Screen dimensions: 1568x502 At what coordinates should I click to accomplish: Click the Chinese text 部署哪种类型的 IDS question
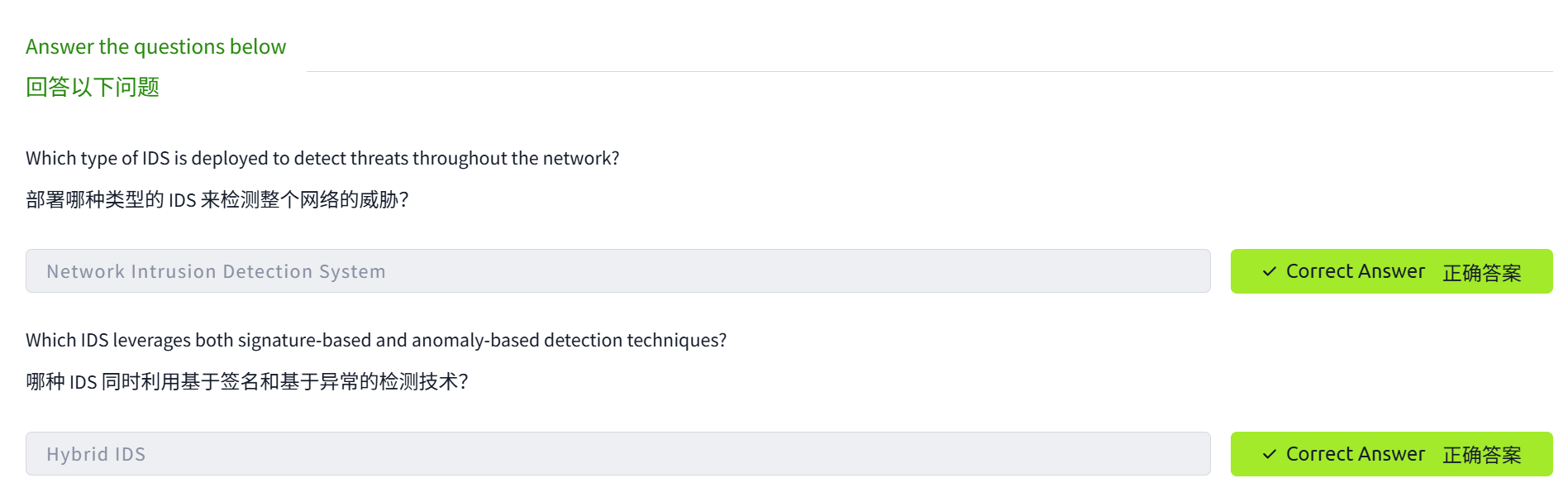[217, 200]
